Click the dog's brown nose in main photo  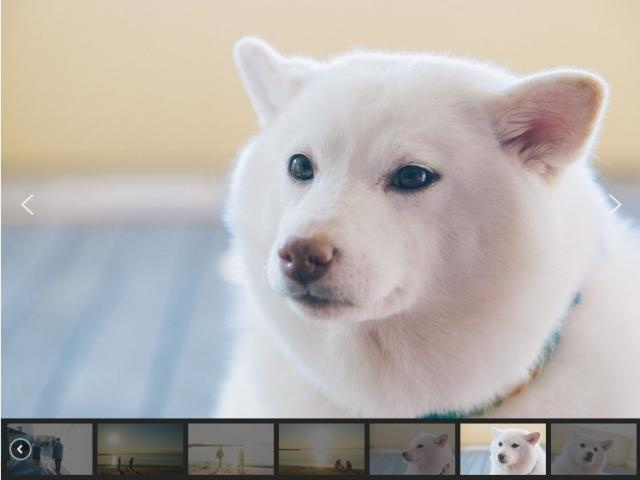click(x=306, y=257)
